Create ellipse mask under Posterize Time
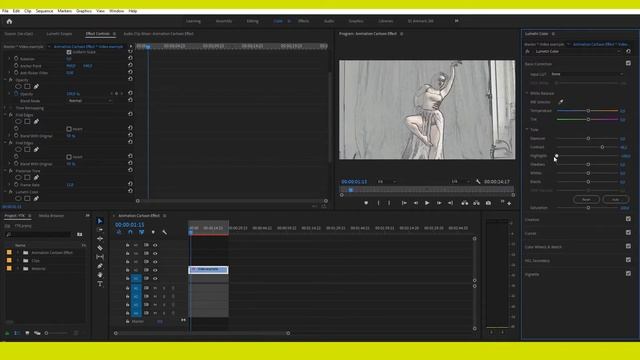This screenshot has width=640, height=360. click(x=18, y=178)
